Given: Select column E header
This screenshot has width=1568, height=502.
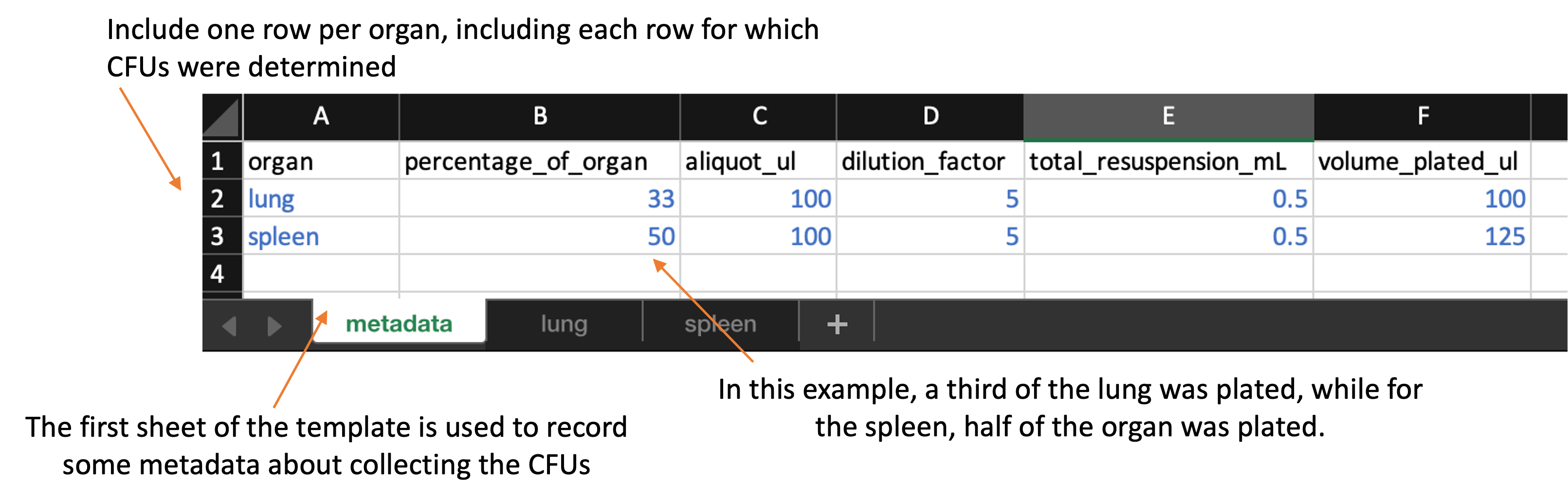Looking at the screenshot, I should pos(1168,116).
